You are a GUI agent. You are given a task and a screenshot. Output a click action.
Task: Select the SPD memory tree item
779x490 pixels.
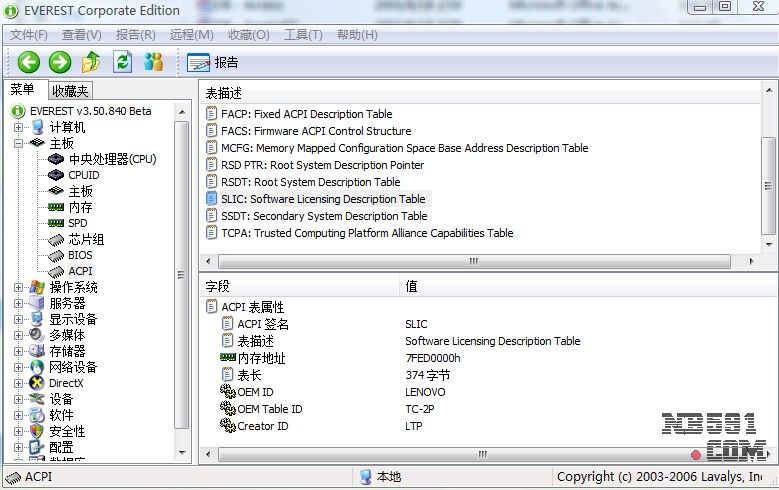pos(77,223)
